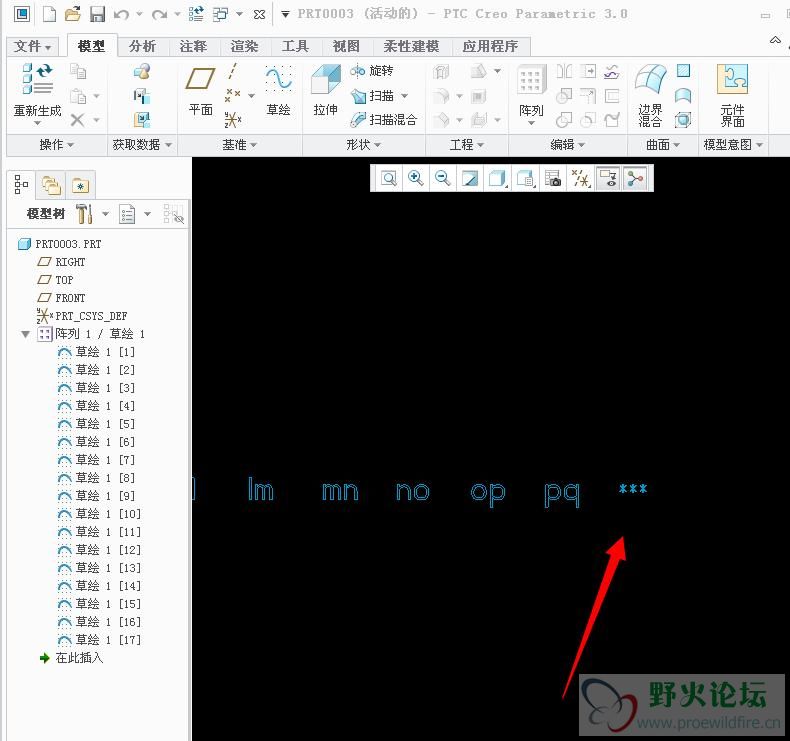Select PRT_CSYS_DEF in the model tree
790x741 pixels.
tap(82, 316)
